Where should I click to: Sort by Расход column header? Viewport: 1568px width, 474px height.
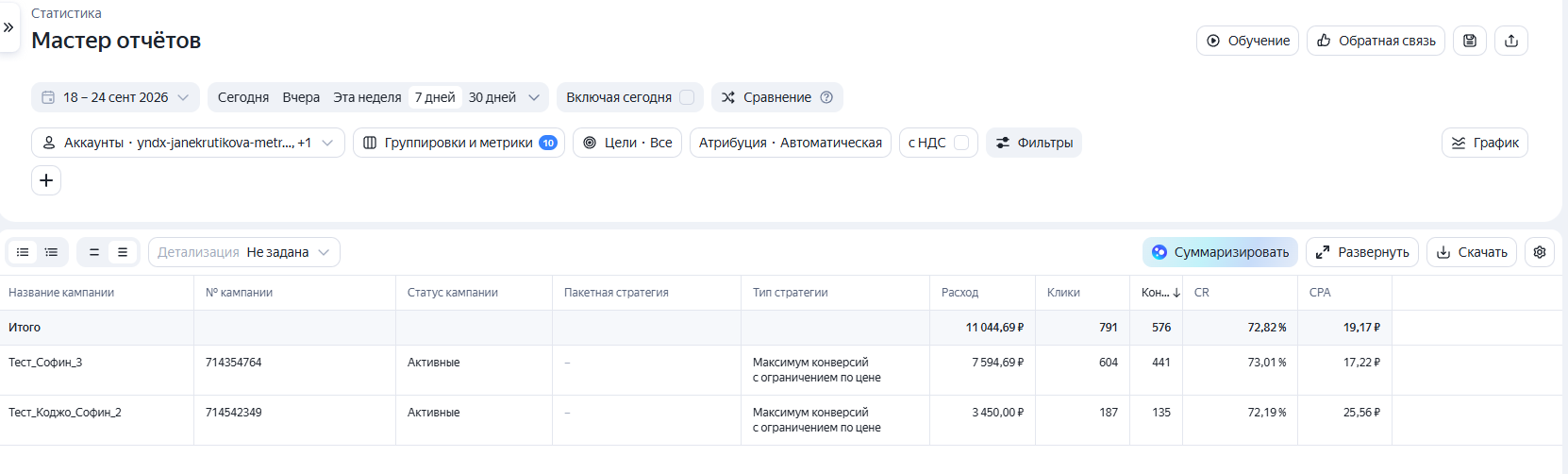coord(959,293)
